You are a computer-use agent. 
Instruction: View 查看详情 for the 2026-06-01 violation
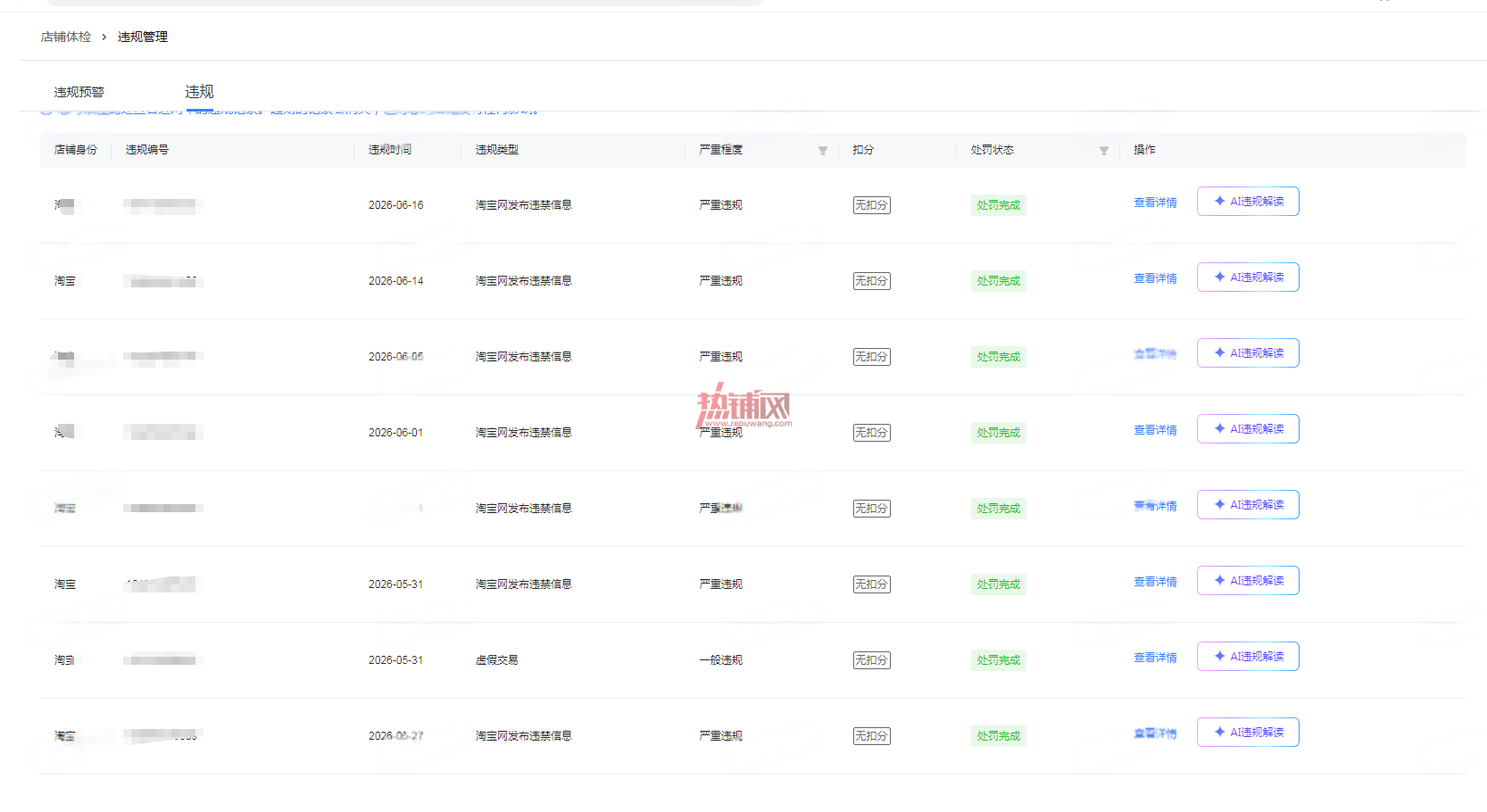(x=1155, y=430)
